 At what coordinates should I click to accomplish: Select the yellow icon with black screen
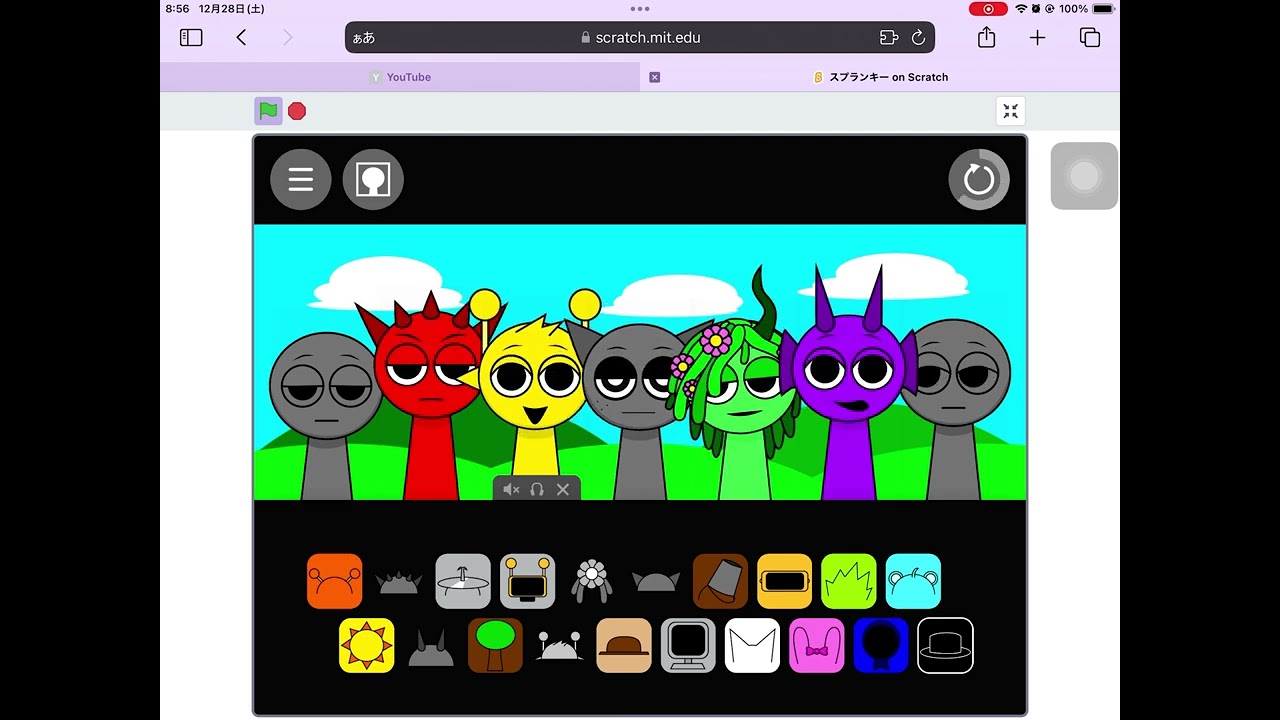coord(785,581)
